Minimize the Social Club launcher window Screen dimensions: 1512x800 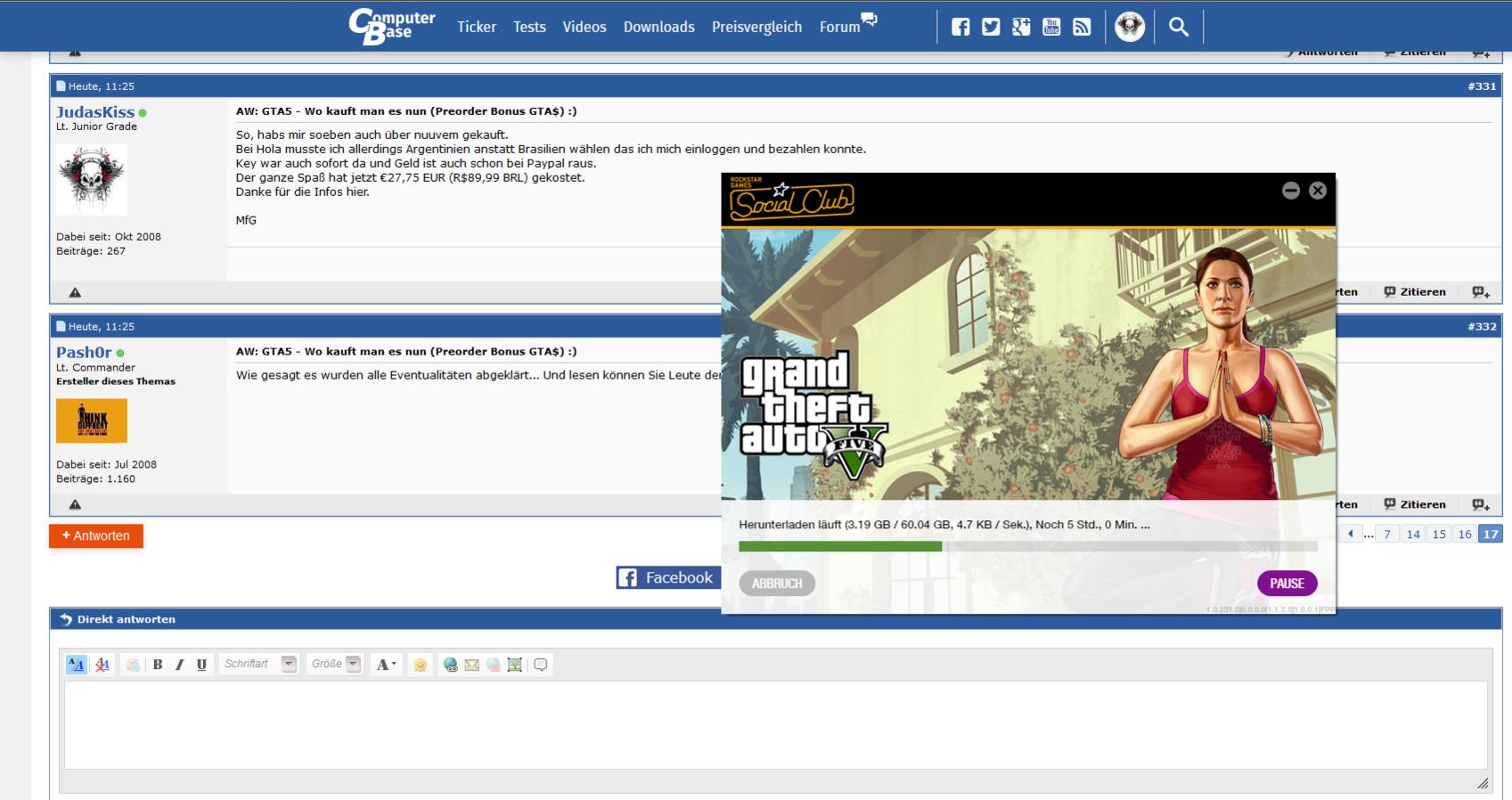point(1290,191)
